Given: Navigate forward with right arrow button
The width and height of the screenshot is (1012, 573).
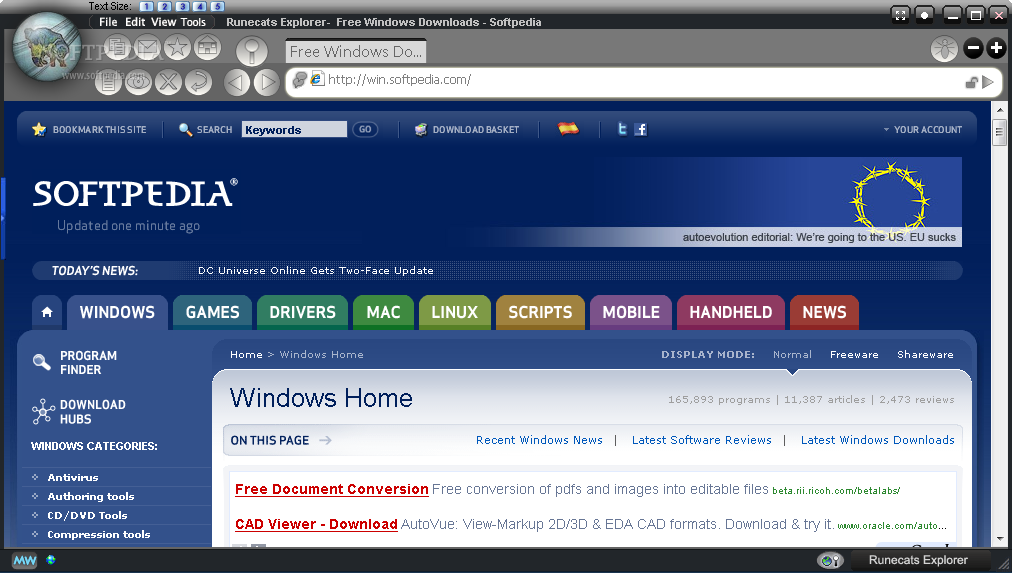Looking at the screenshot, I should coord(267,83).
